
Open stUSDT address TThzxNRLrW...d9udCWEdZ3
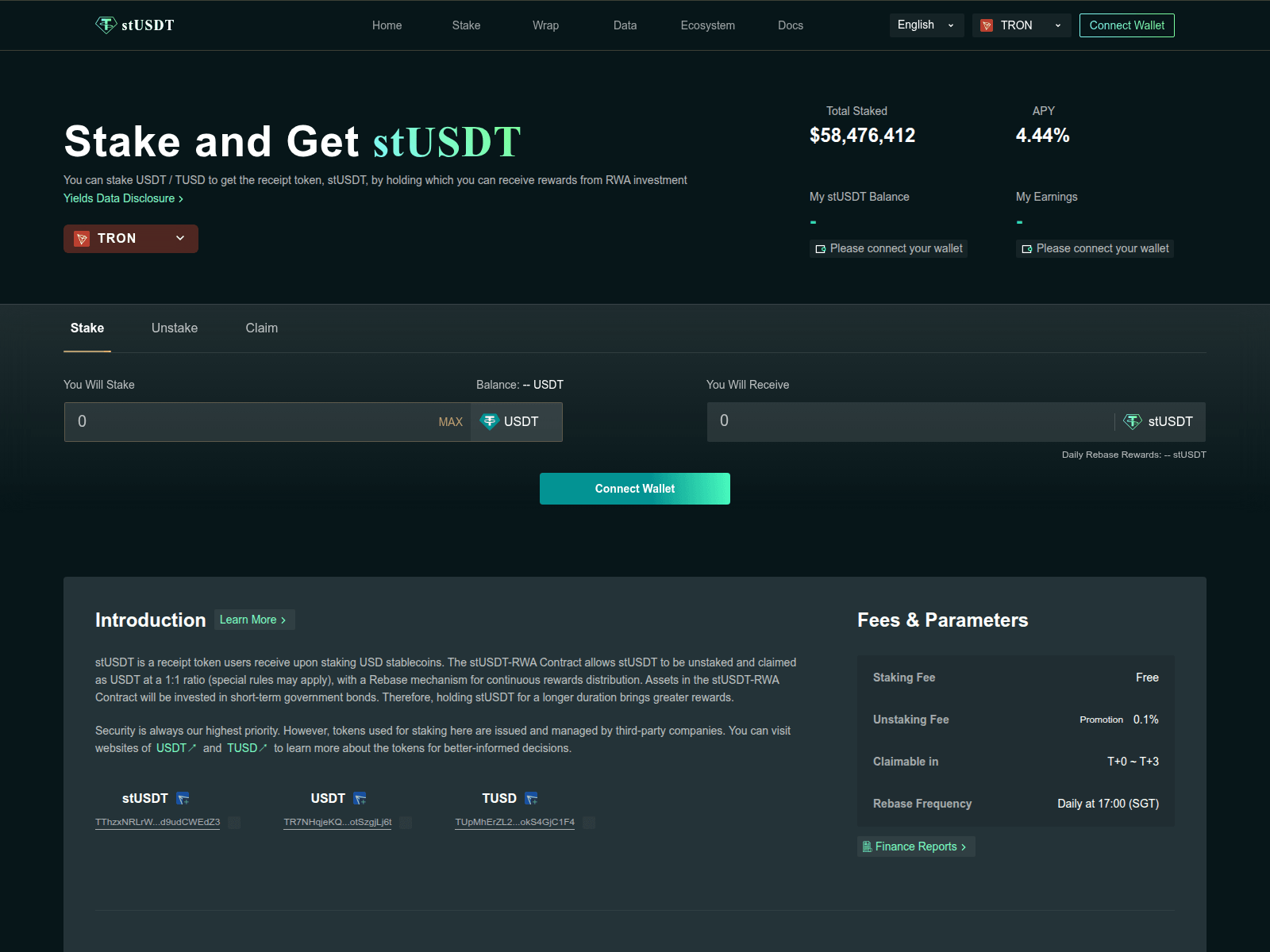click(157, 823)
